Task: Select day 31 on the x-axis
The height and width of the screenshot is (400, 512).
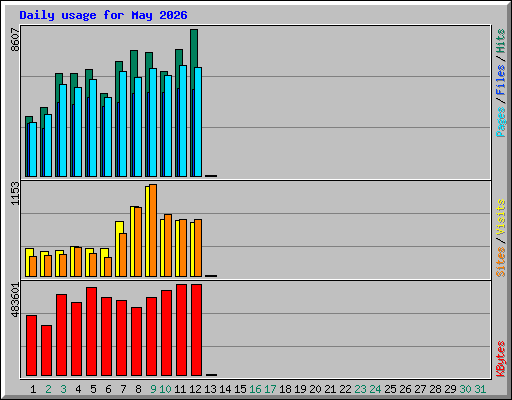Action: click(480, 389)
